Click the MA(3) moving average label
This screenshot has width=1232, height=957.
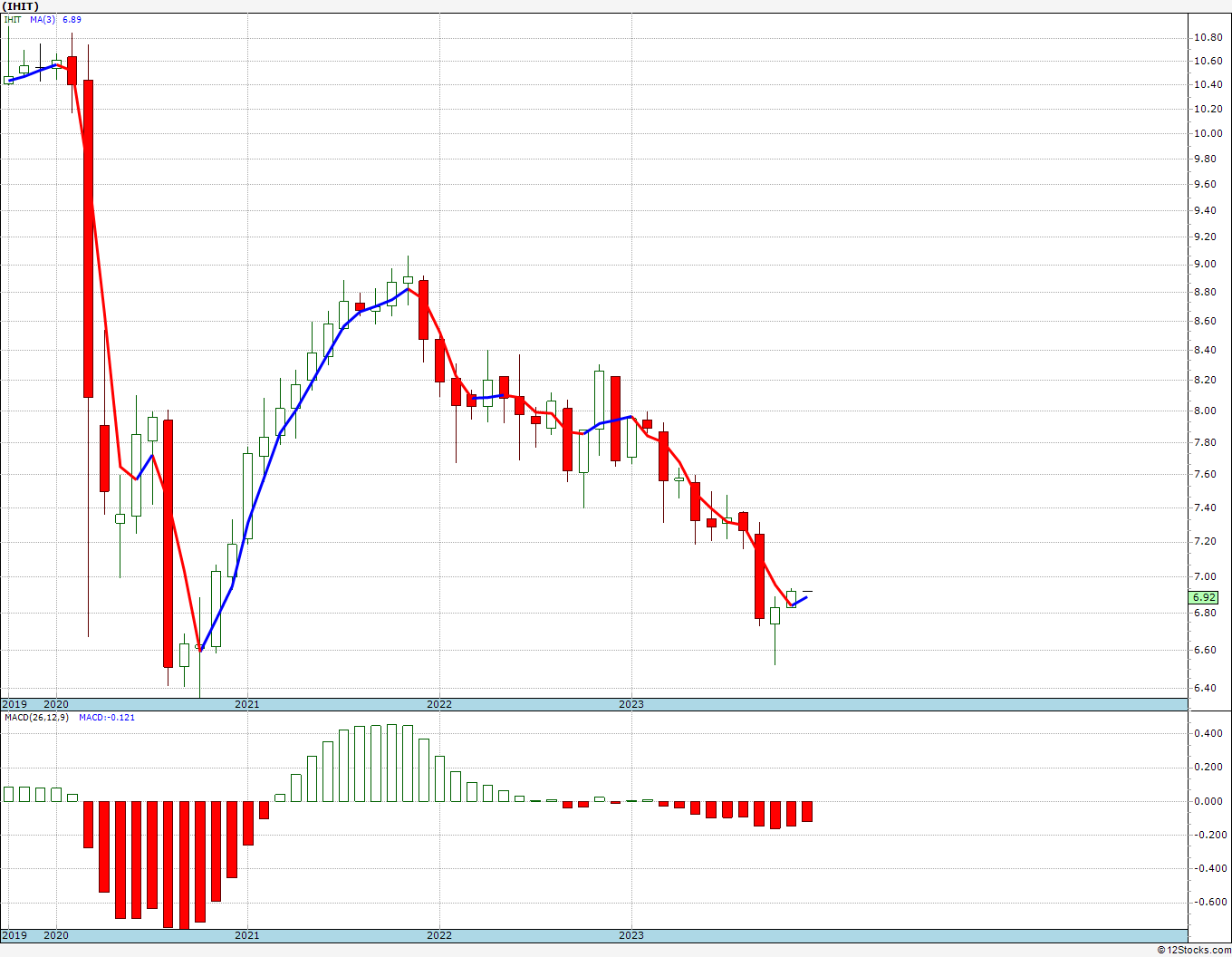click(43, 18)
